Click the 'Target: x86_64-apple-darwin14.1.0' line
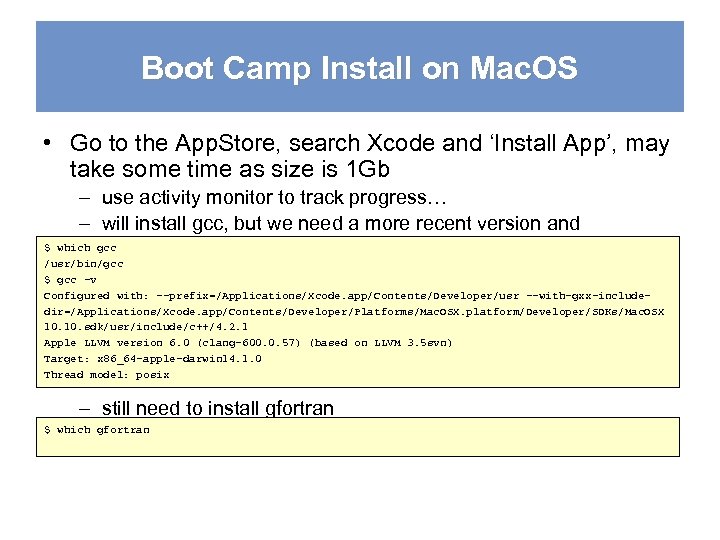The width and height of the screenshot is (720, 540). click(152, 359)
